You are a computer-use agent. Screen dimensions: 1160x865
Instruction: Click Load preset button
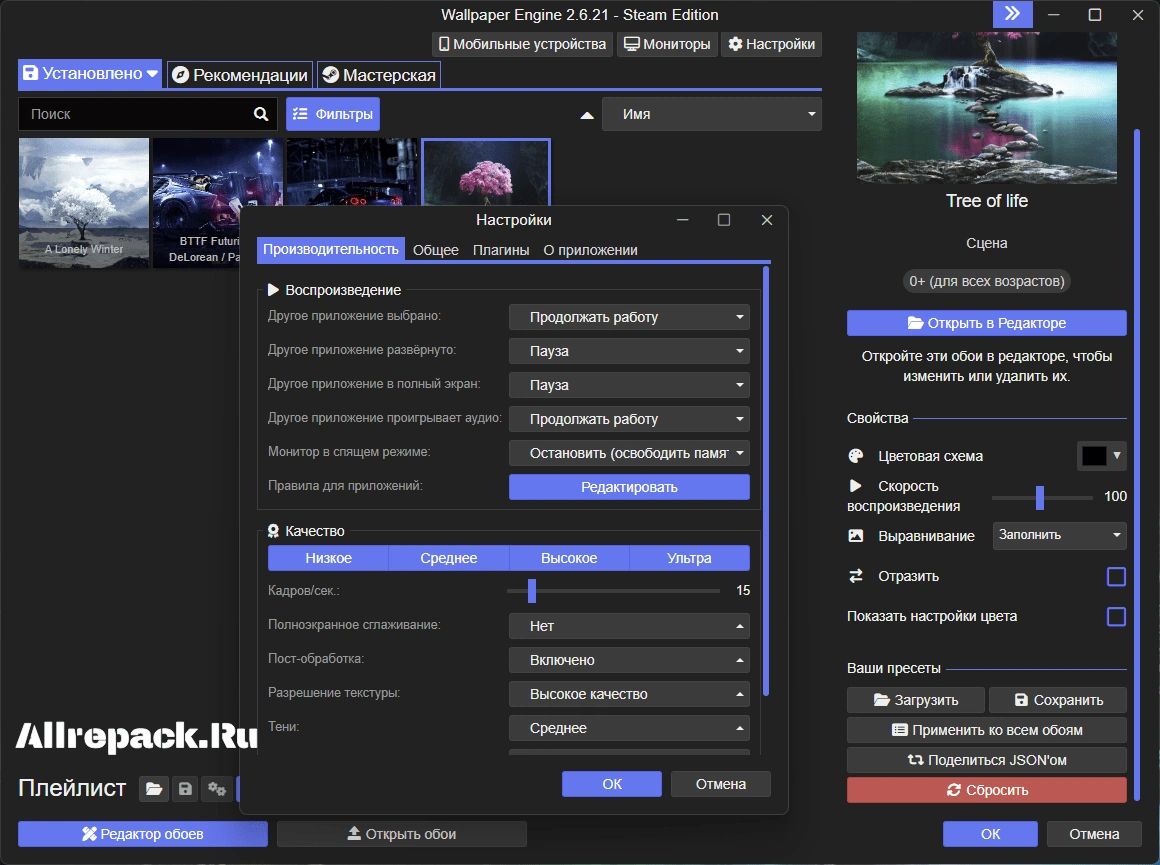tap(915, 700)
